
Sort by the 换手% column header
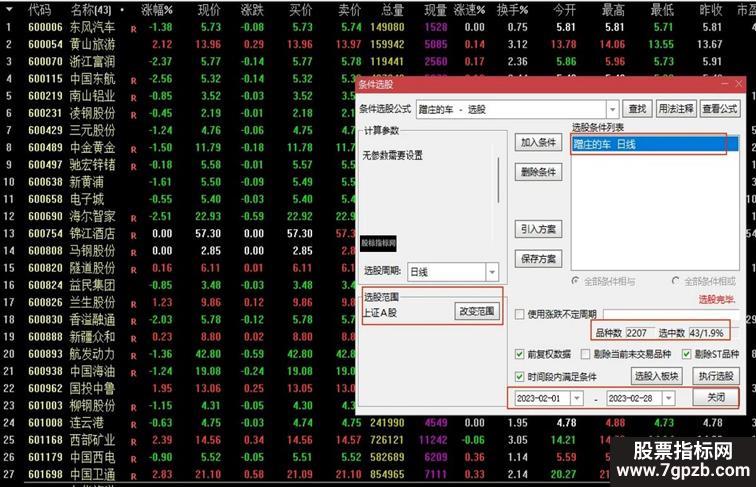(513, 9)
